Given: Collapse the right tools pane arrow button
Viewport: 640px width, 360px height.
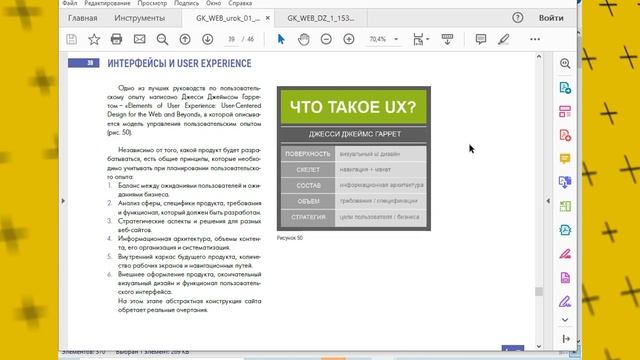Looking at the screenshot, I should [x=566, y=339].
